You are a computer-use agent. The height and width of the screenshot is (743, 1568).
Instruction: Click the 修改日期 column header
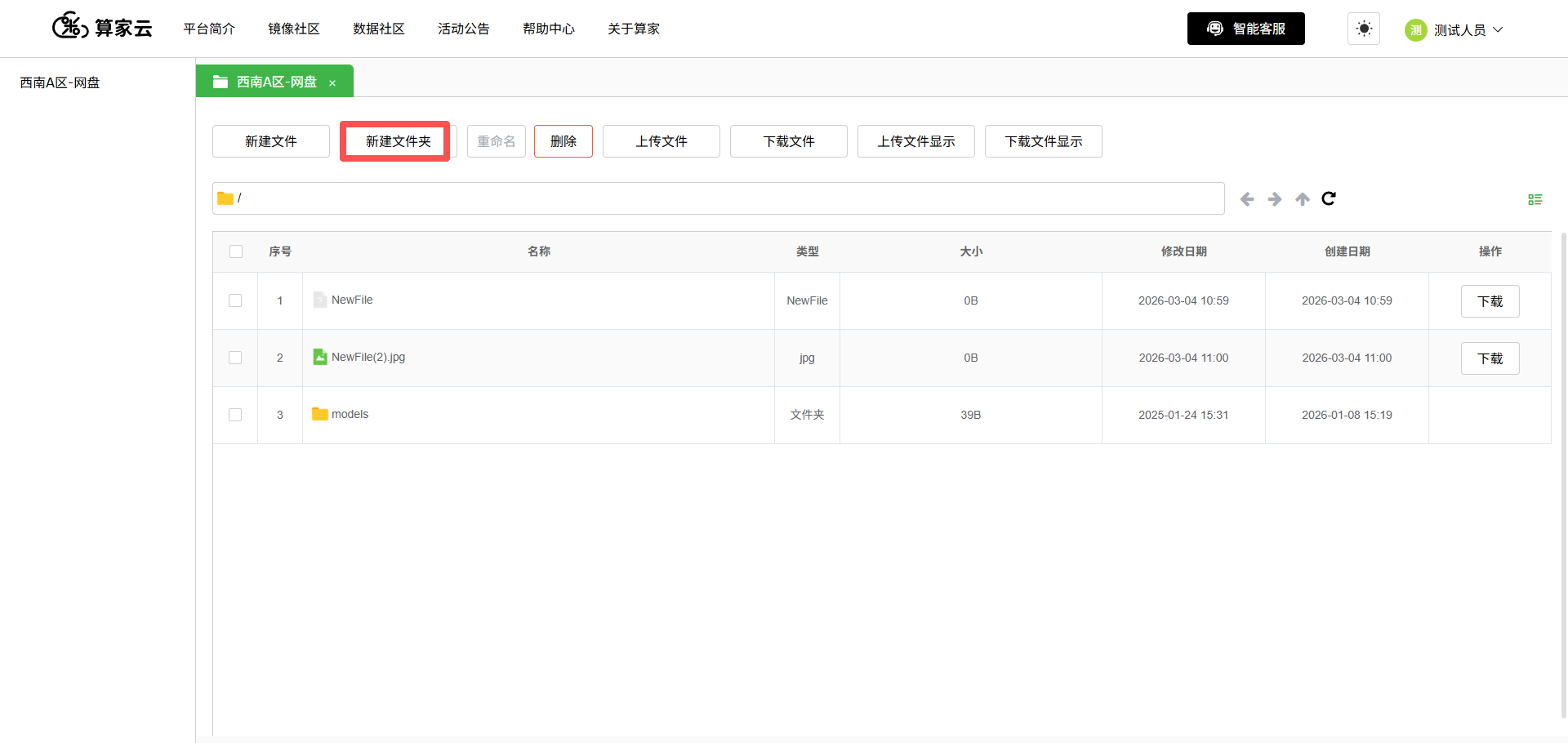1184,251
